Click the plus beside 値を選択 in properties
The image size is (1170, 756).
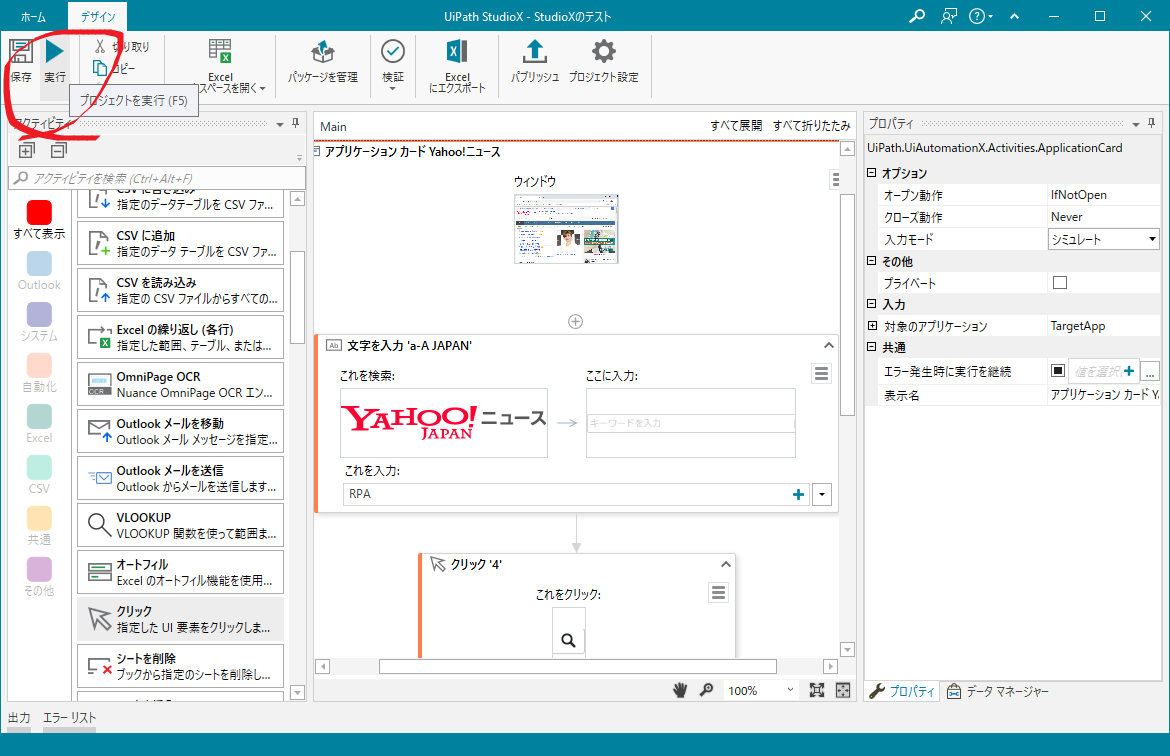(1129, 371)
